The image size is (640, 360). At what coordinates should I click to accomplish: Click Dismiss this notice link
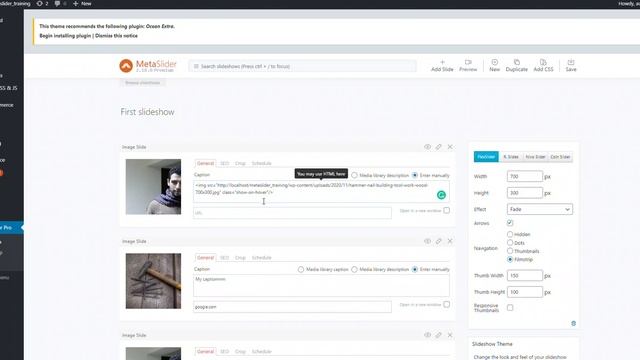116,36
